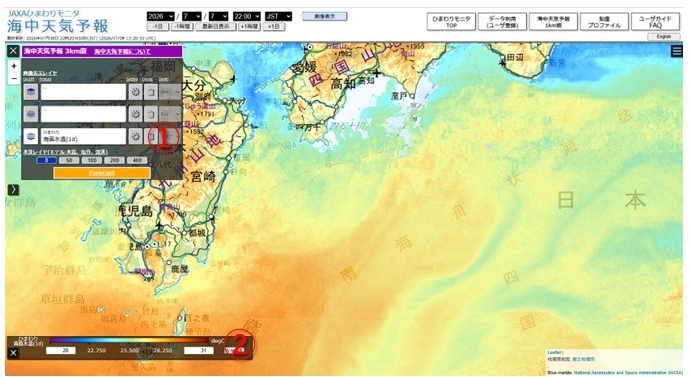Click the orange Forecast button

(102, 173)
